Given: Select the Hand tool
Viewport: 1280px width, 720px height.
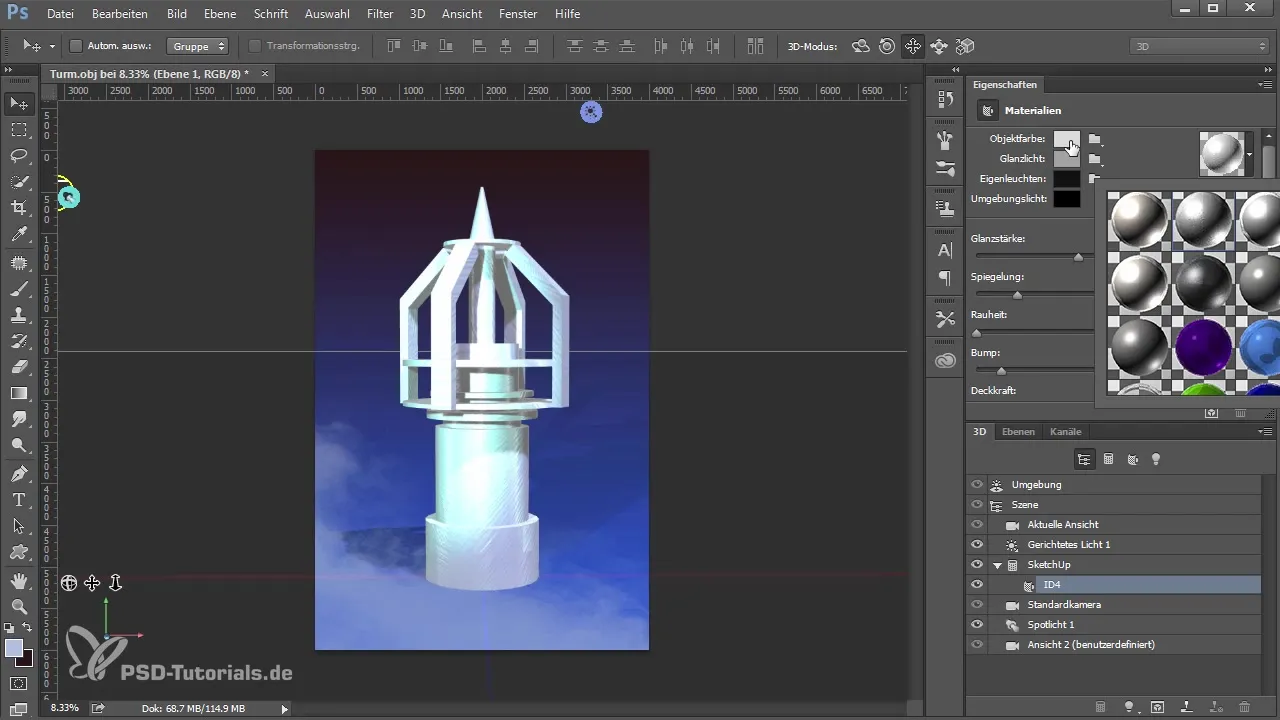Looking at the screenshot, I should coord(19,580).
